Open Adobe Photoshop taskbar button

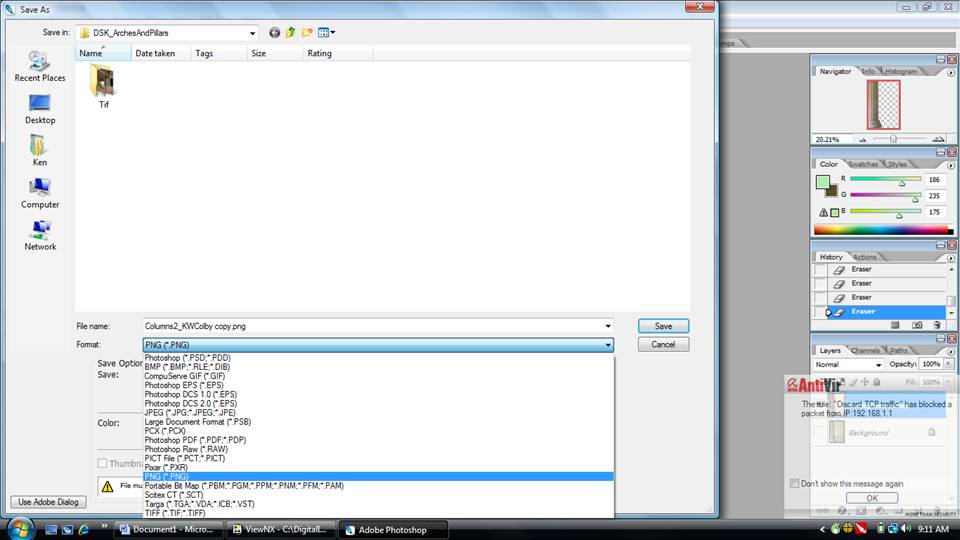(x=393, y=530)
